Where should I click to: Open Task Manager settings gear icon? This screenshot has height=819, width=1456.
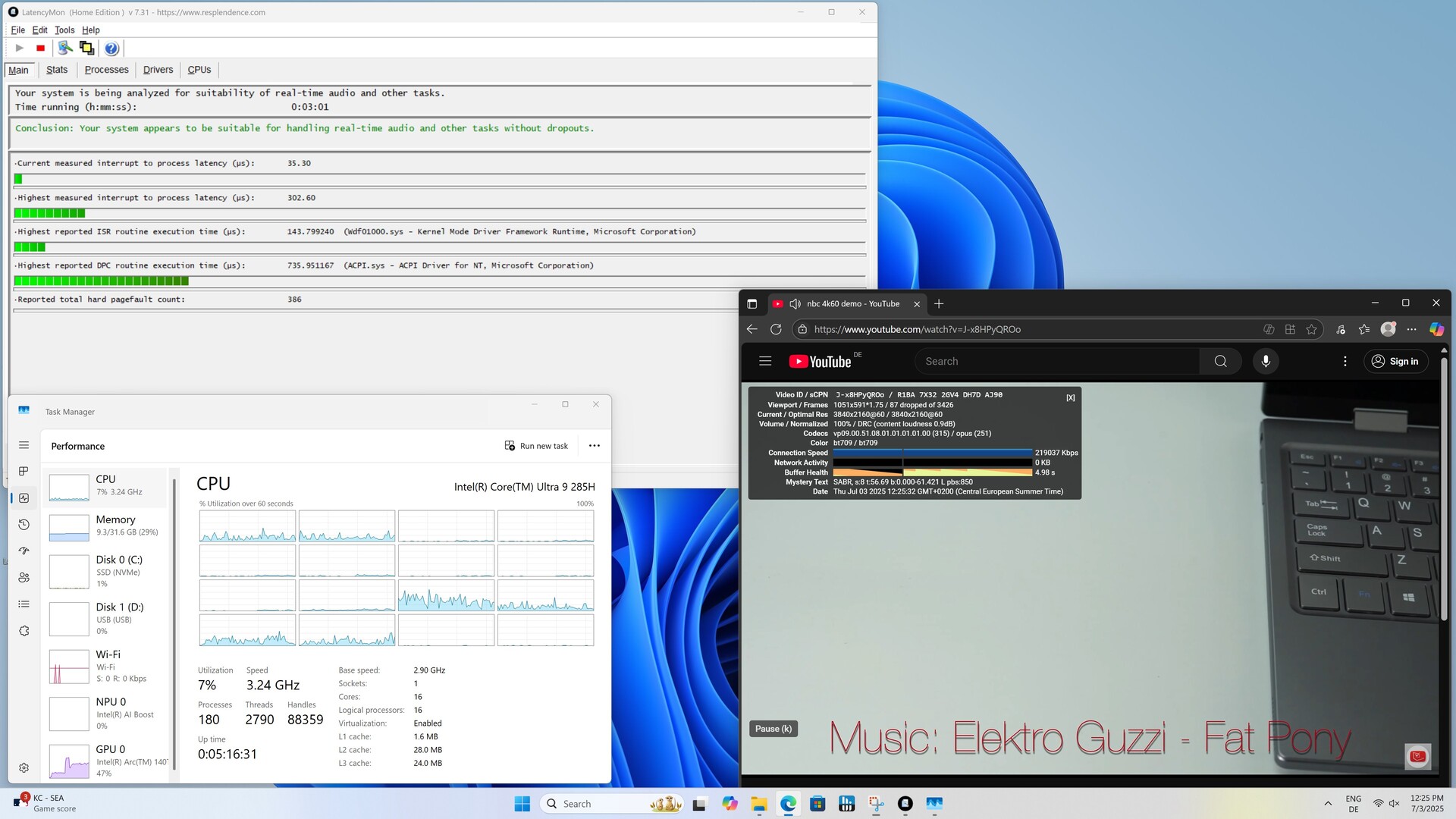24,767
